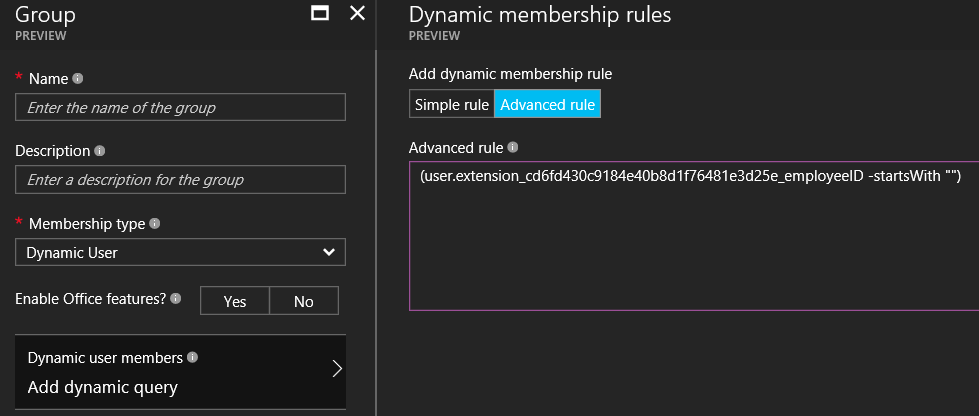Click the Membership type dropdown arrow
The image size is (979, 416).
(329, 253)
